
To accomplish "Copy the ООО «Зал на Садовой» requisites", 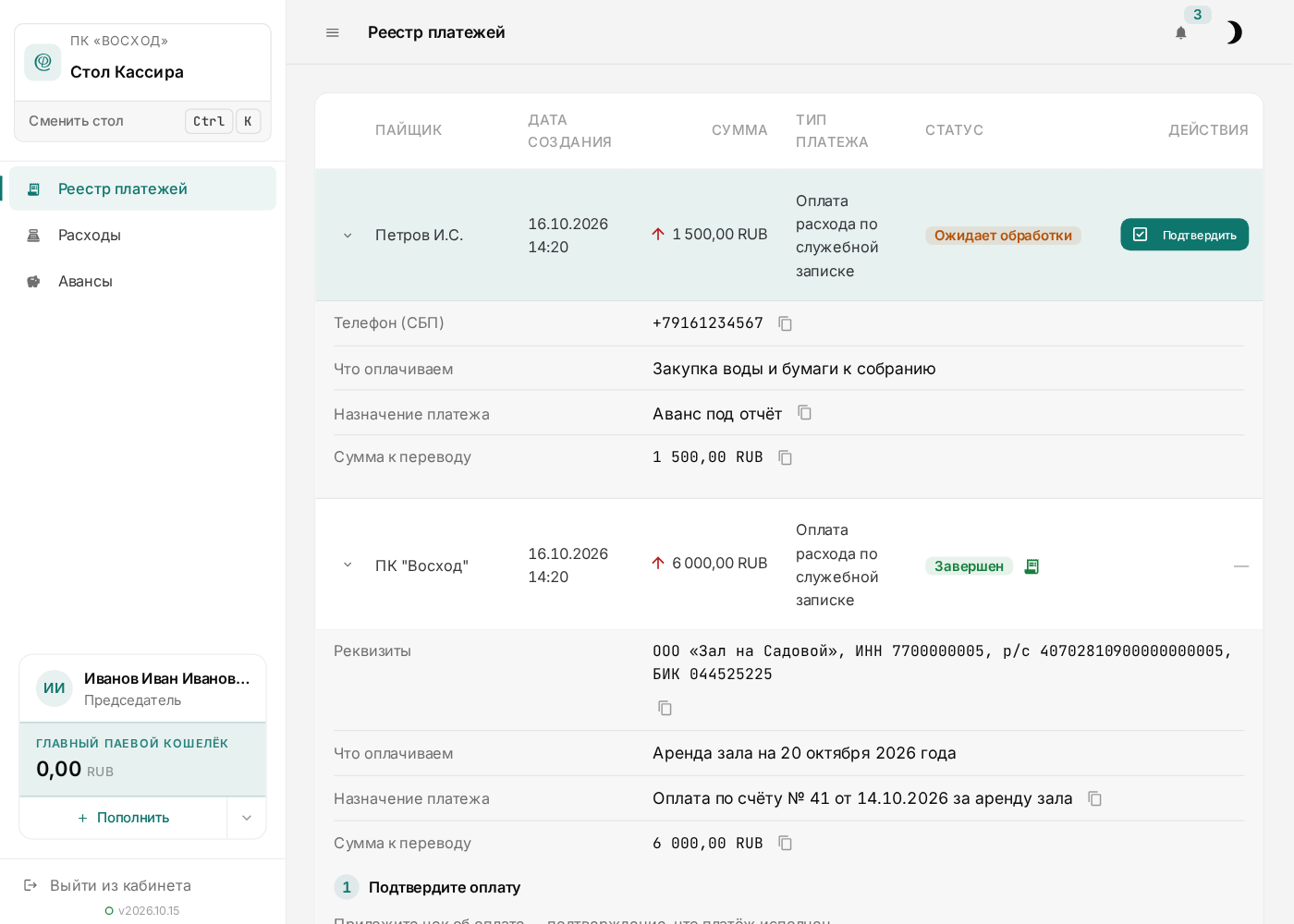I will (665, 708).
